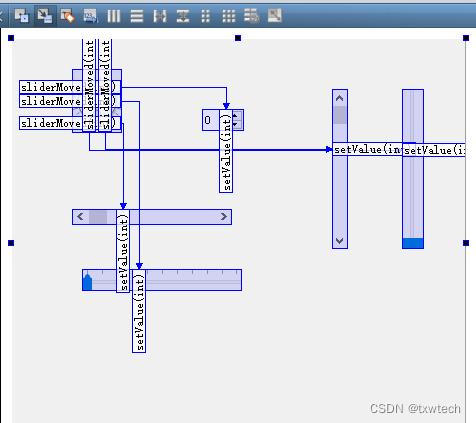This screenshot has height=423, width=476.
Task: Click the Break Layout icon
Action: (x=251, y=16)
